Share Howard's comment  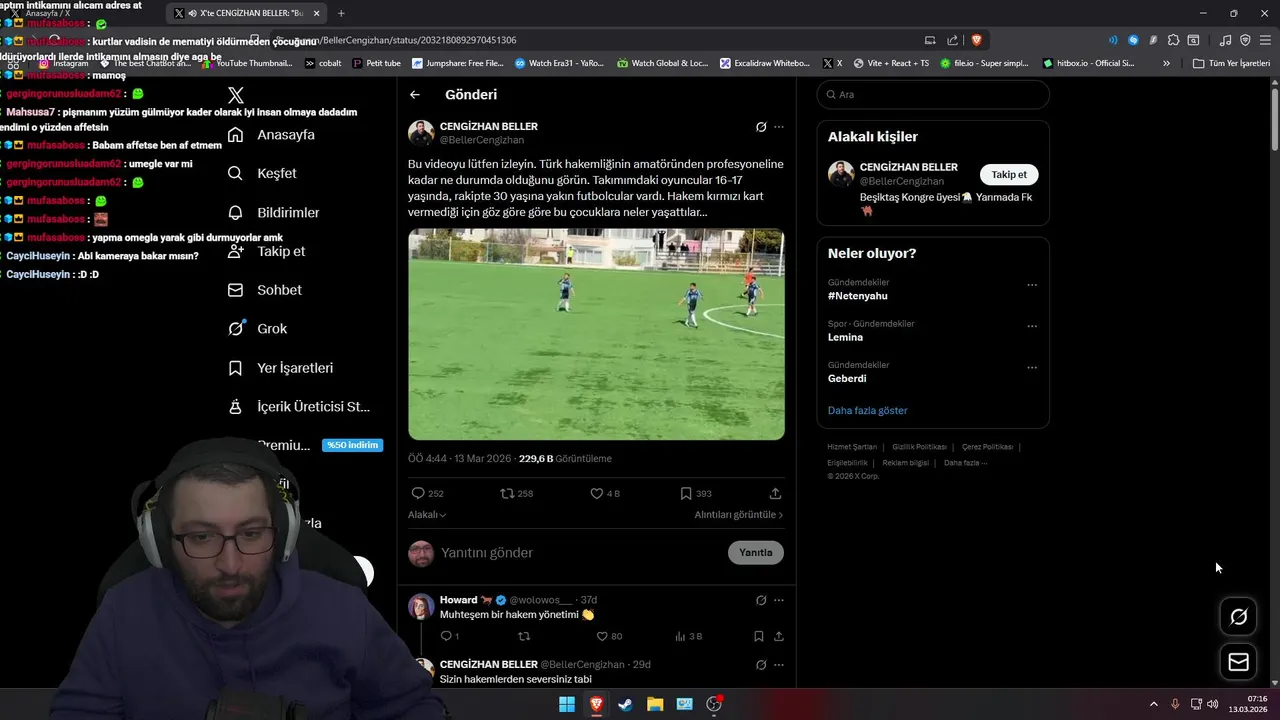tap(778, 636)
